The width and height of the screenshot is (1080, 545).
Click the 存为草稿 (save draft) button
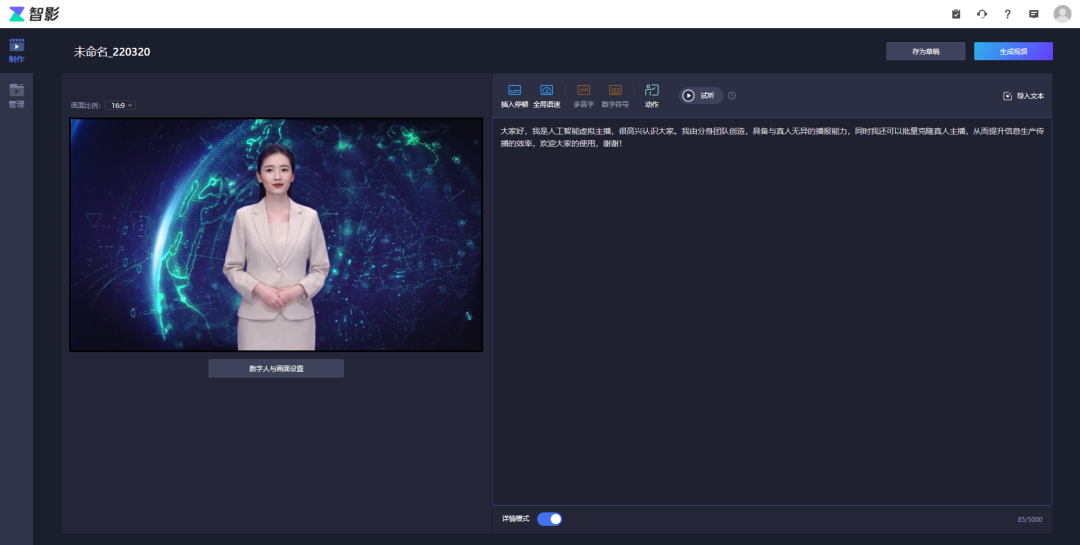click(x=925, y=51)
